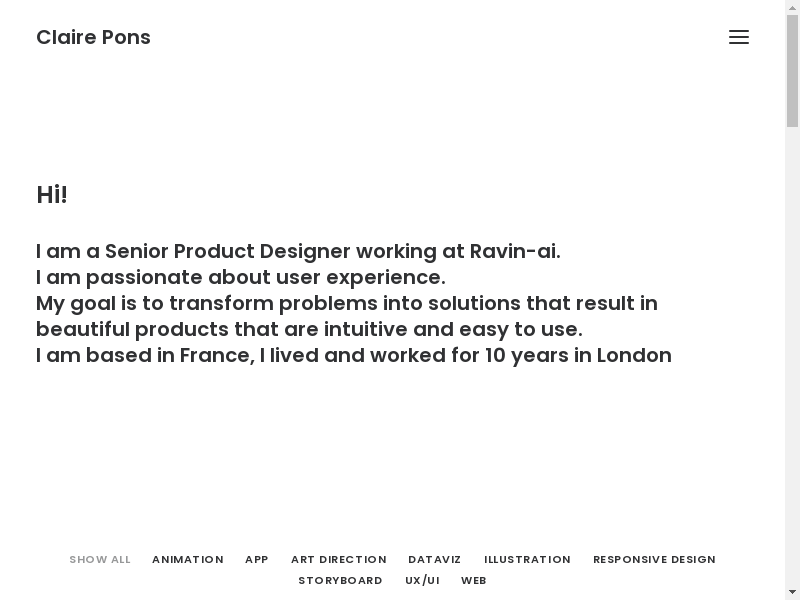Select the Web filter
This screenshot has height=600, width=800.
473,580
